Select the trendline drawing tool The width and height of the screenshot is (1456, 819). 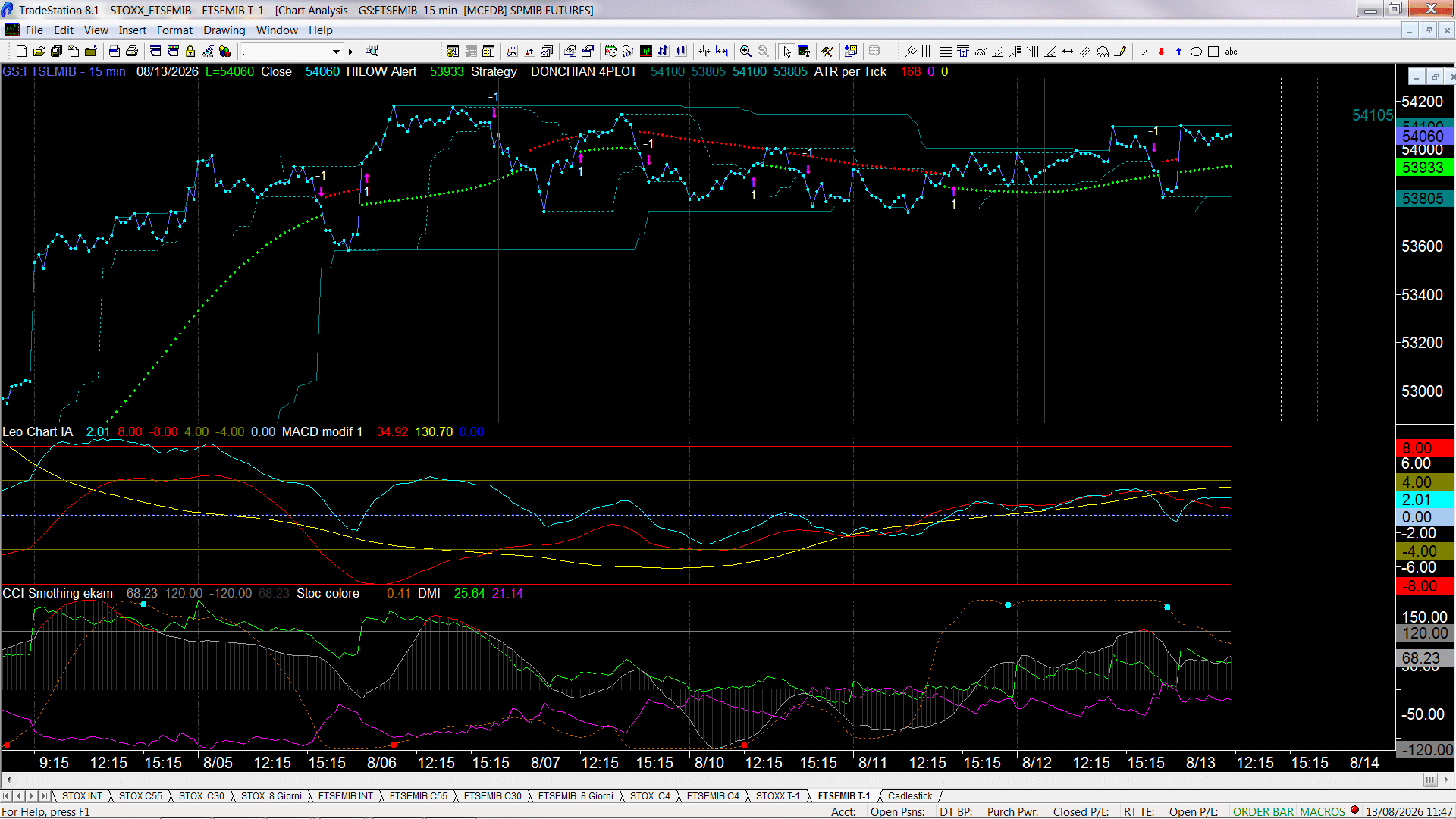point(911,52)
